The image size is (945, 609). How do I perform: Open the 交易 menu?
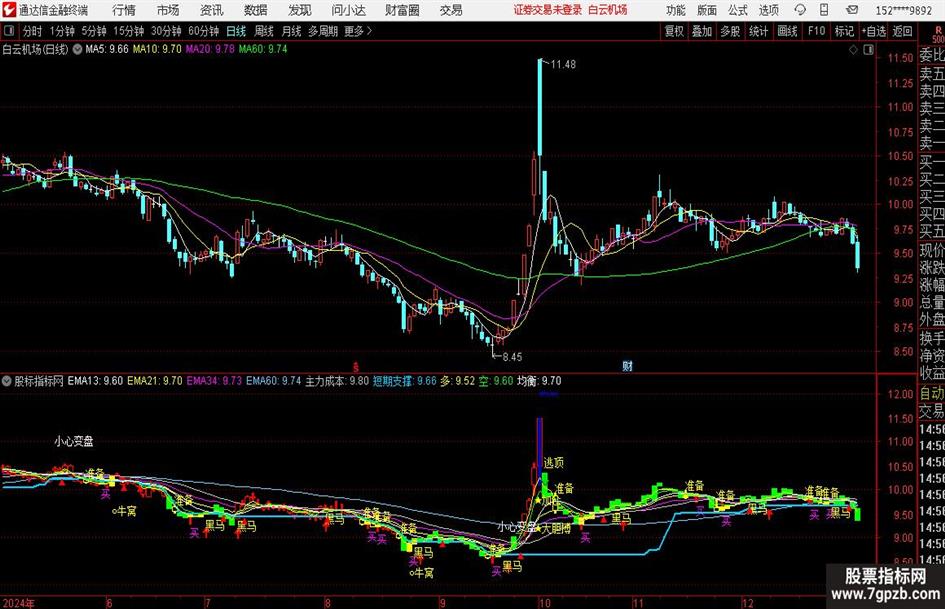pos(451,10)
